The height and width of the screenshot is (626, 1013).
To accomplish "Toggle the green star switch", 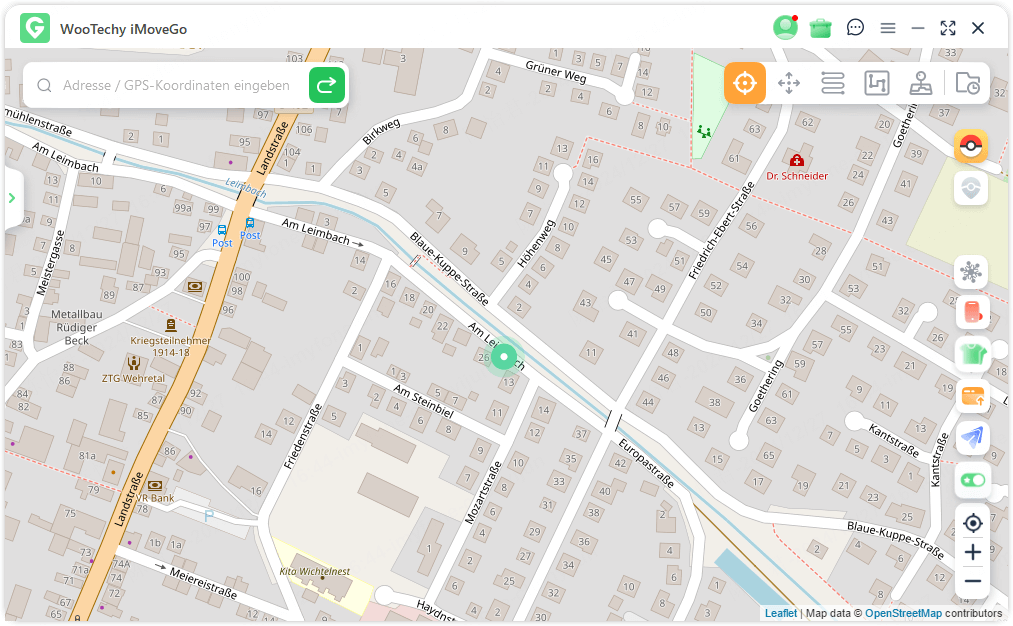I will coord(970,480).
